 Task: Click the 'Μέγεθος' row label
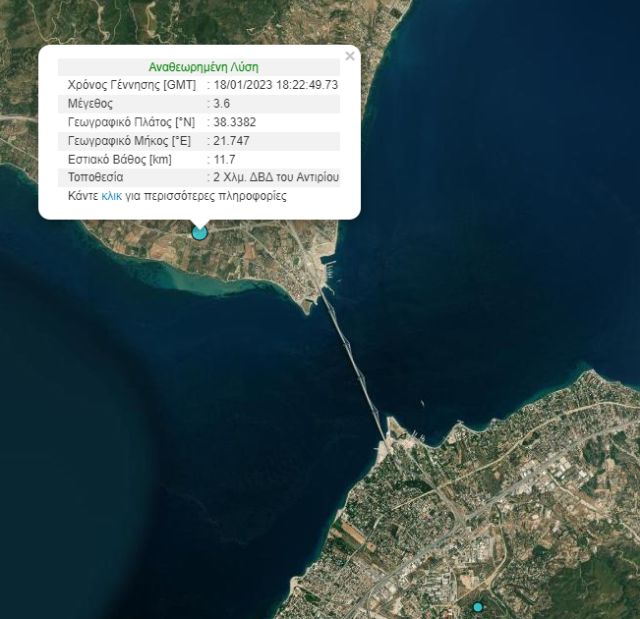[90, 103]
